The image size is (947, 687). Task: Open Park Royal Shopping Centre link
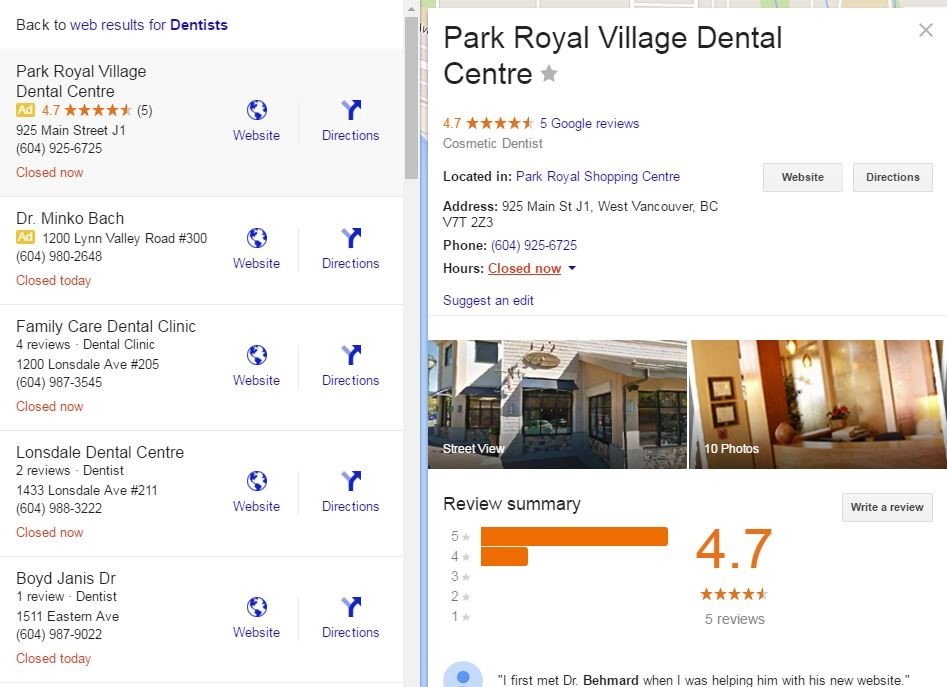(597, 177)
